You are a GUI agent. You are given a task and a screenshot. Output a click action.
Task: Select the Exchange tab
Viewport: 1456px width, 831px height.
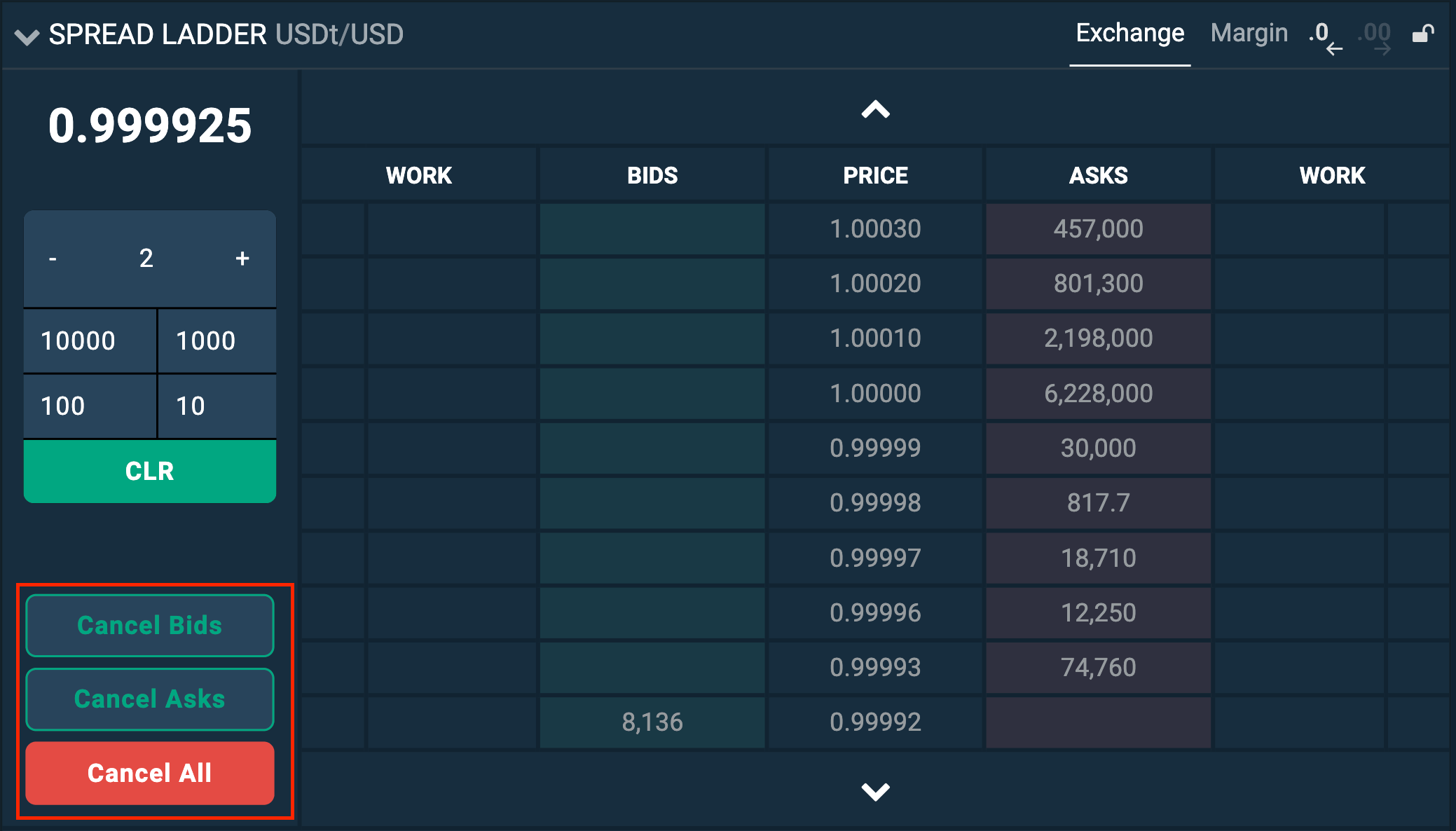pyautogui.click(x=1129, y=32)
